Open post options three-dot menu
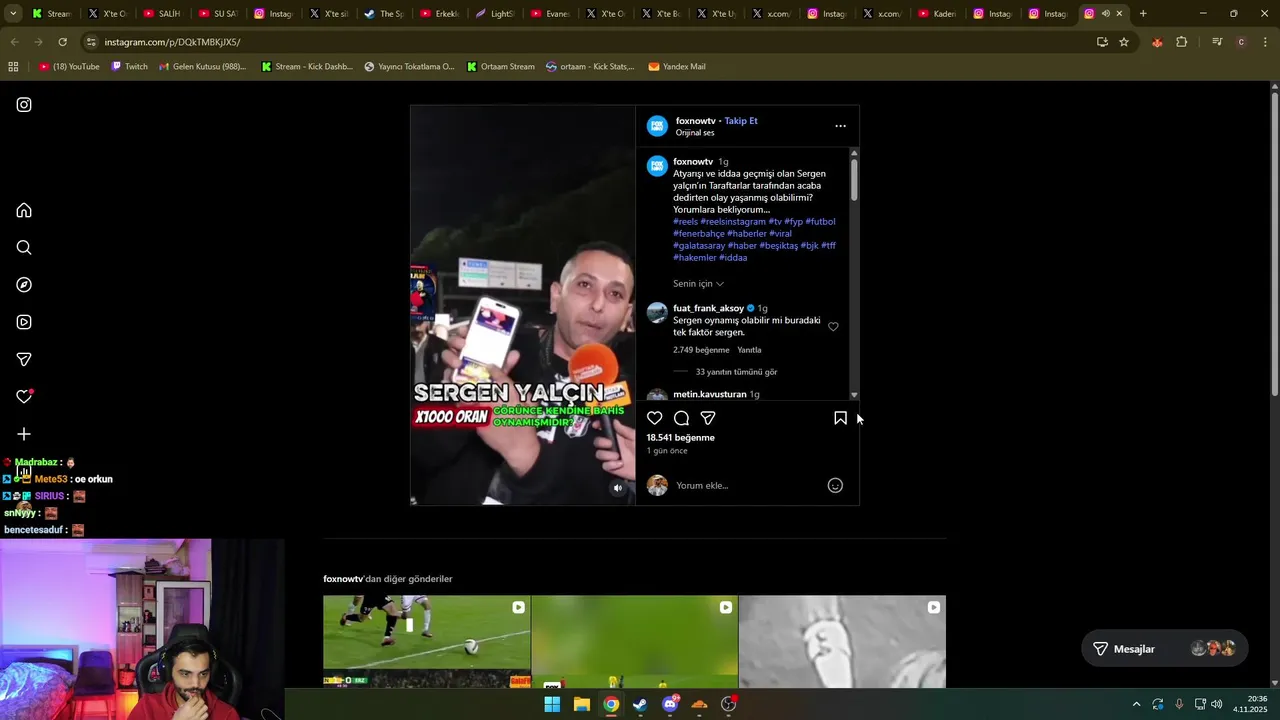The width and height of the screenshot is (1280, 720). click(x=840, y=126)
